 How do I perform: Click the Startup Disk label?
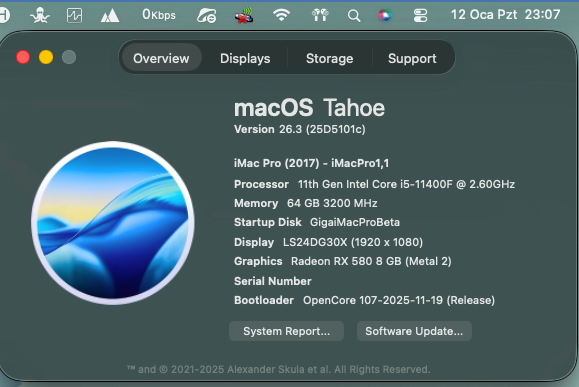coord(268,222)
